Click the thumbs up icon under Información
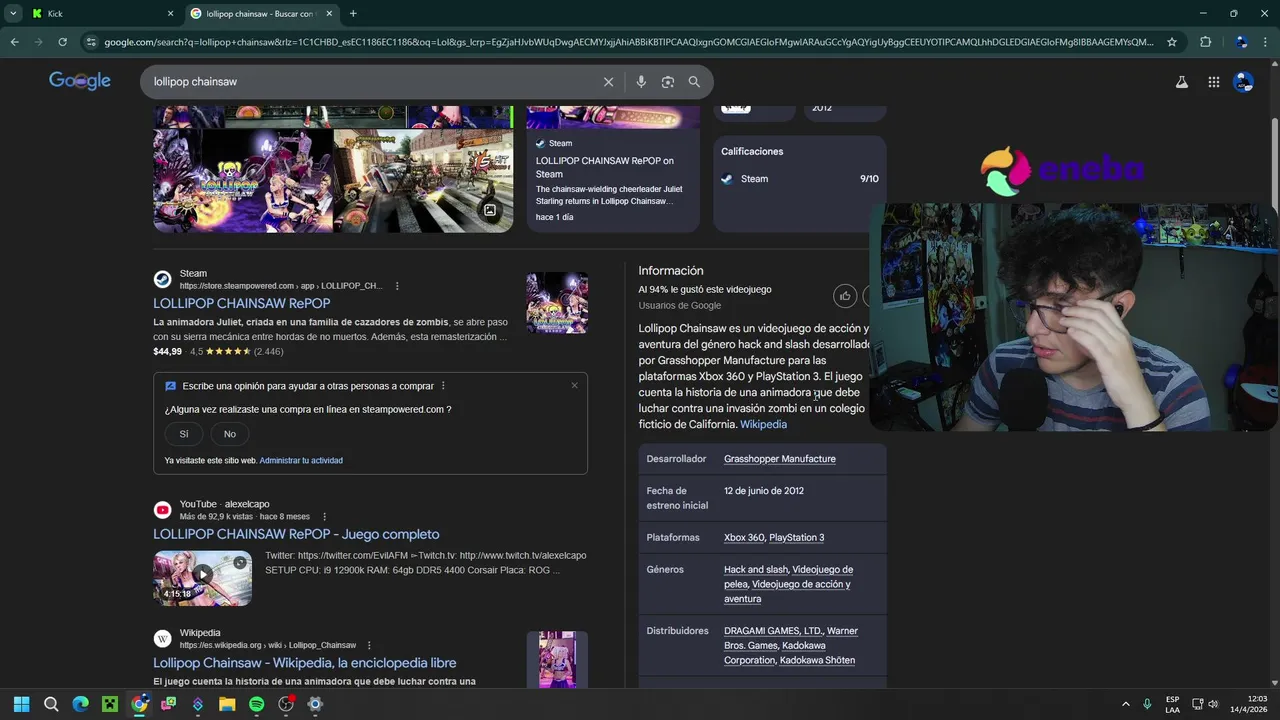 click(845, 295)
